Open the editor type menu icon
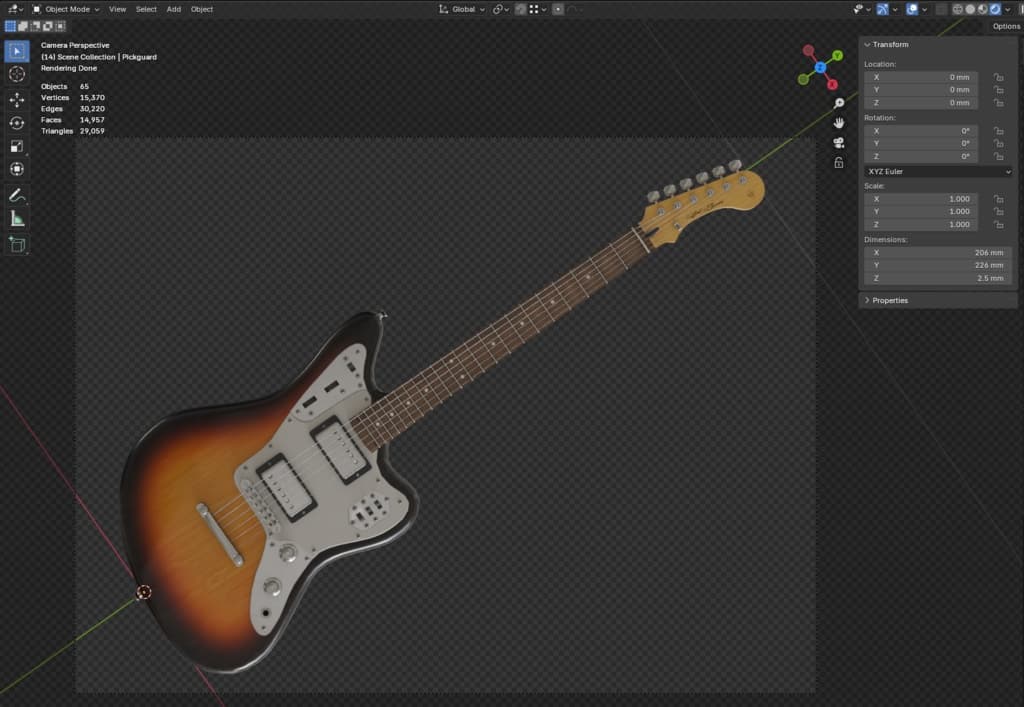The image size is (1024, 707). click(14, 9)
